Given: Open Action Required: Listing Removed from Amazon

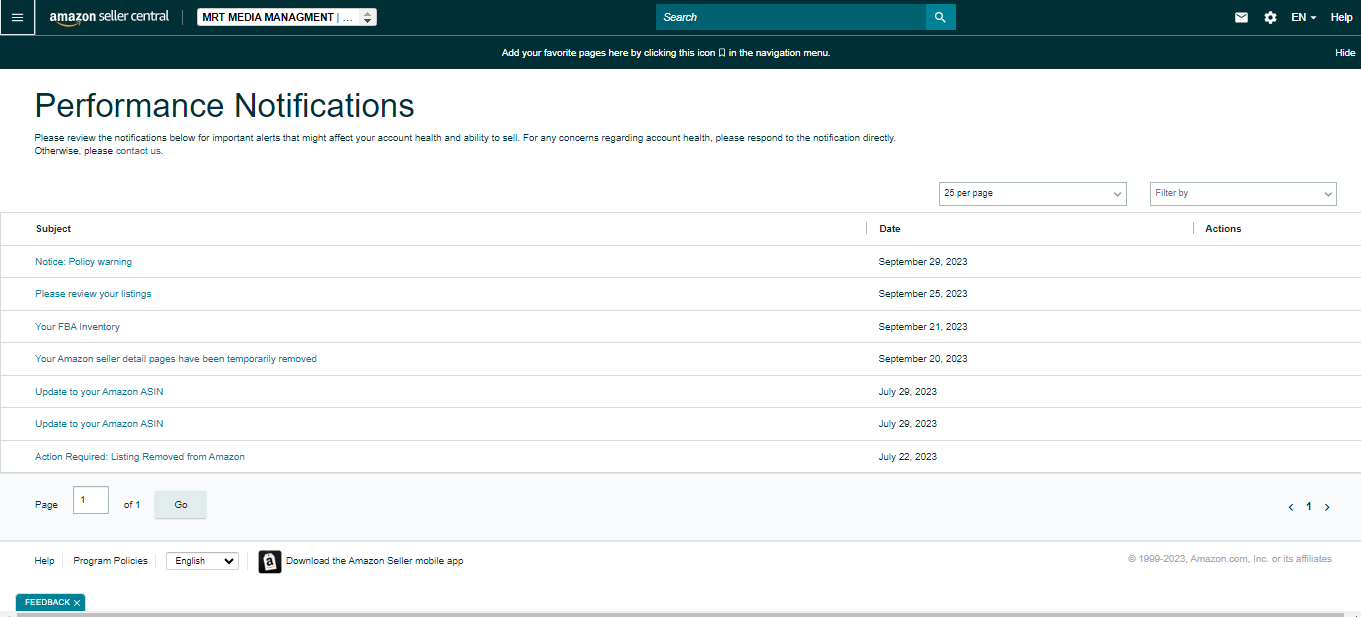Looking at the screenshot, I should pos(140,457).
